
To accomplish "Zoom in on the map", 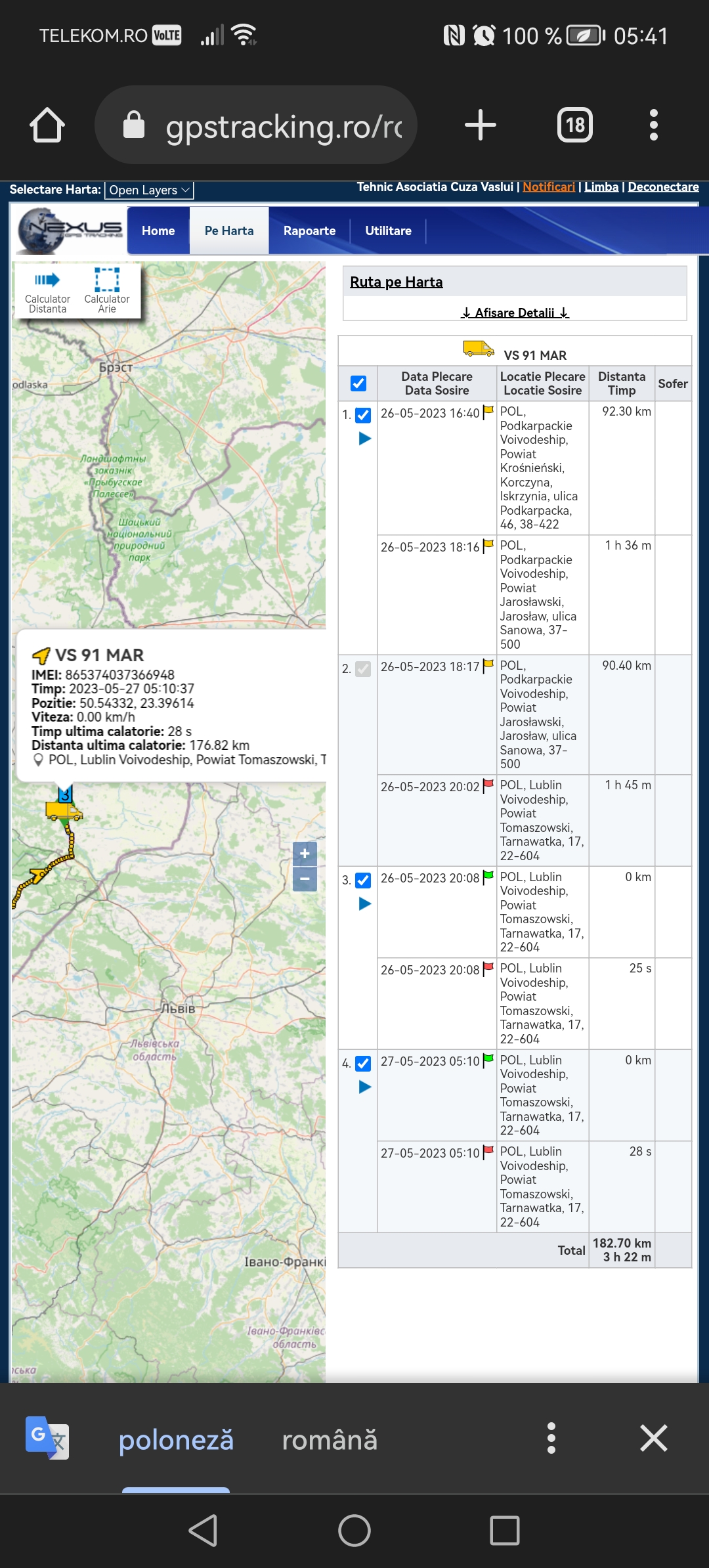I will [x=305, y=854].
